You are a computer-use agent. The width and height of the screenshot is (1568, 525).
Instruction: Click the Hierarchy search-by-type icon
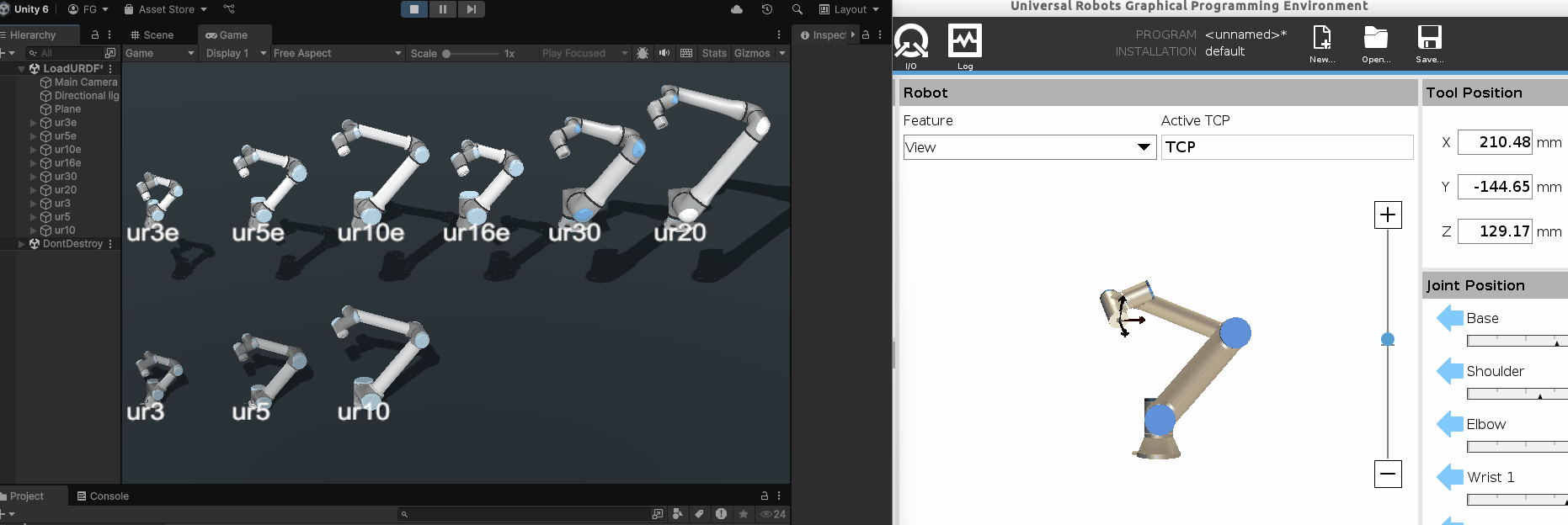[x=110, y=53]
